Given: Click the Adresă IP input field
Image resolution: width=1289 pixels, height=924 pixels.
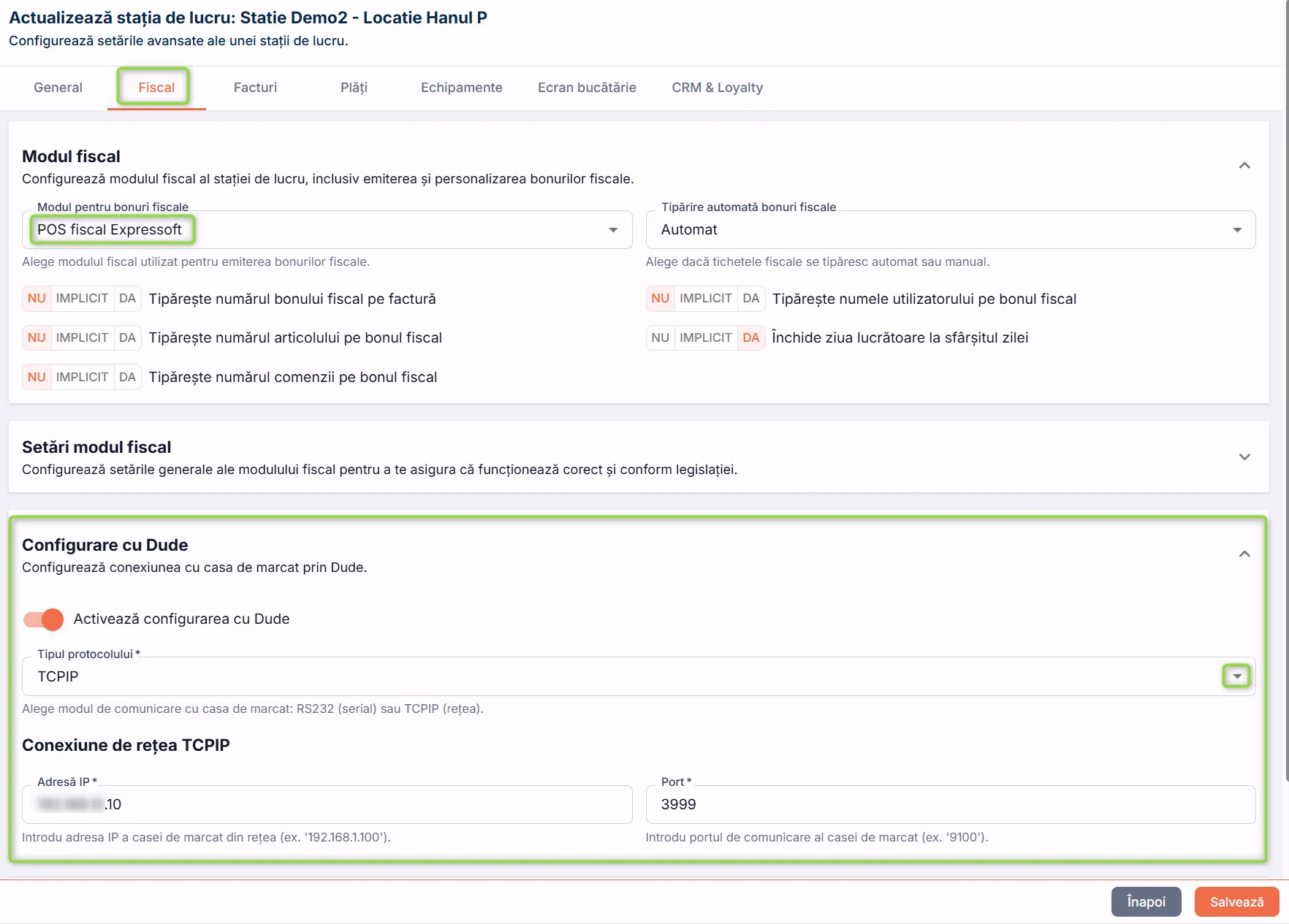Looking at the screenshot, I should [327, 805].
